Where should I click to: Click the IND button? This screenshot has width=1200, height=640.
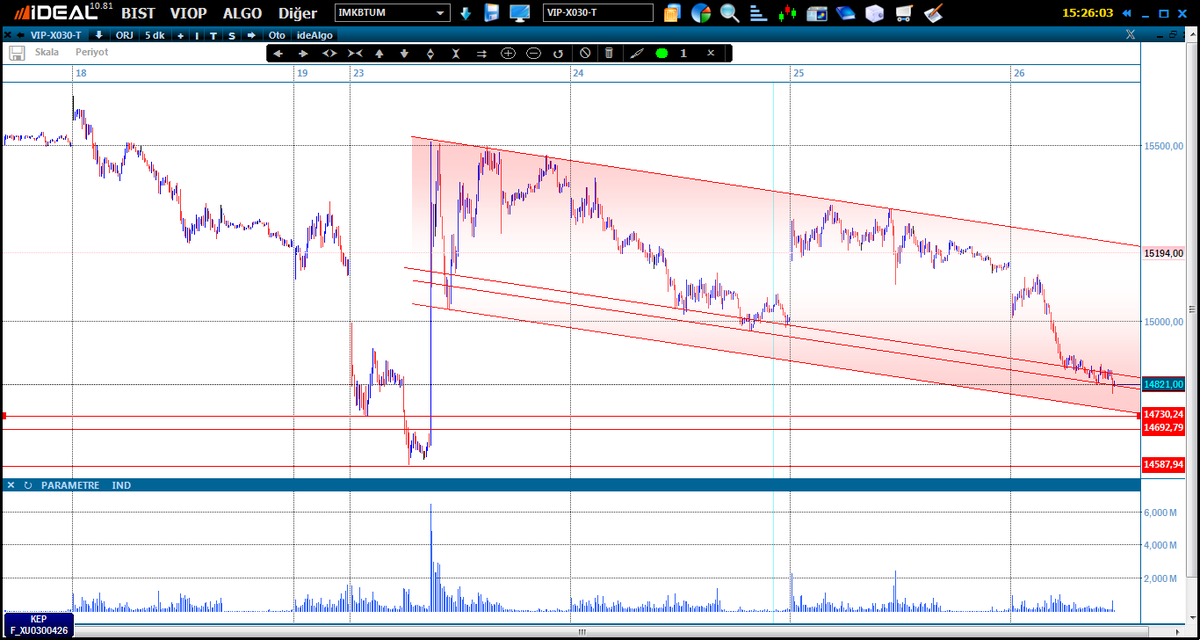click(121, 485)
